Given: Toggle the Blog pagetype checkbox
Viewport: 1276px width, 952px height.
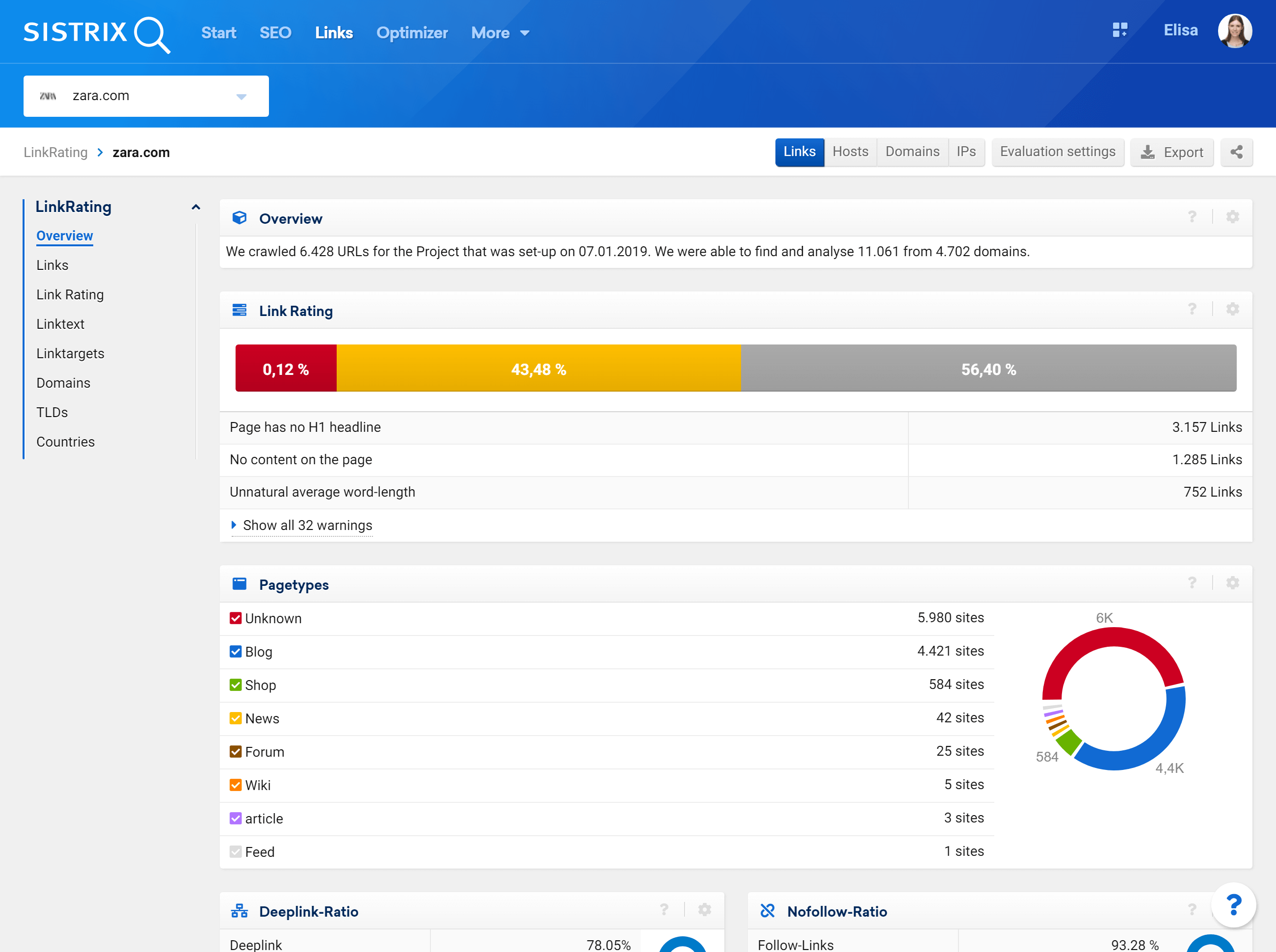Looking at the screenshot, I should 235,652.
